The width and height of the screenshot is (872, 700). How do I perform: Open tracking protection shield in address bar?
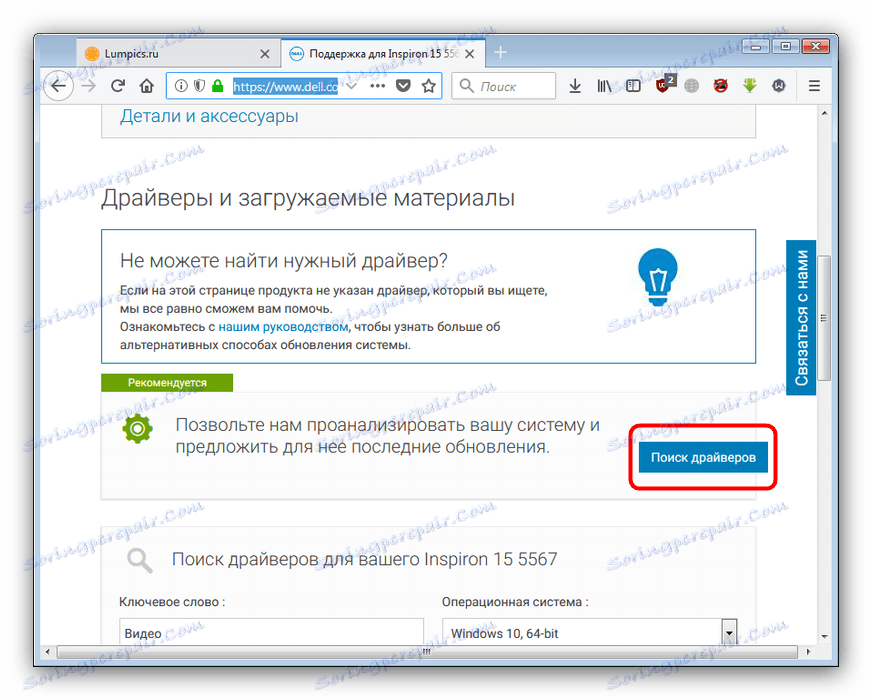[x=199, y=86]
